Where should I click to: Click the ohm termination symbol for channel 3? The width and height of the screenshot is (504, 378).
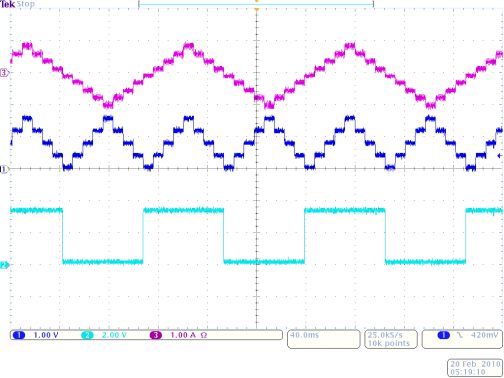(x=204, y=335)
